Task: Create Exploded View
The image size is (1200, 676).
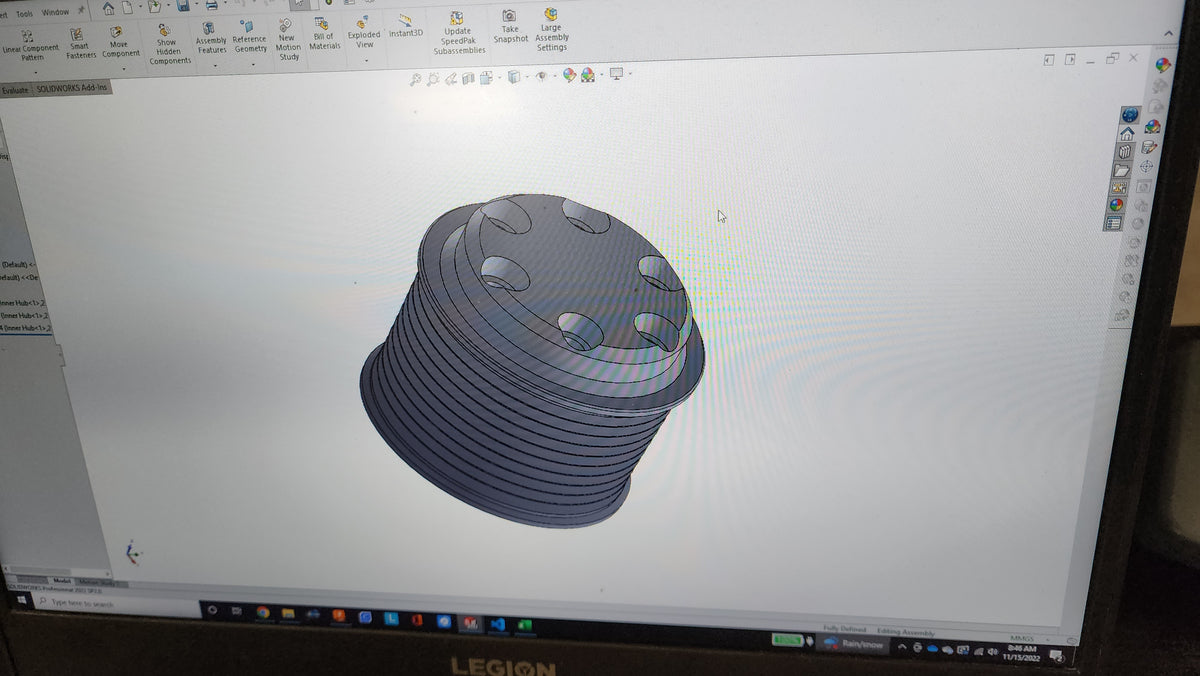Action: pos(364,33)
